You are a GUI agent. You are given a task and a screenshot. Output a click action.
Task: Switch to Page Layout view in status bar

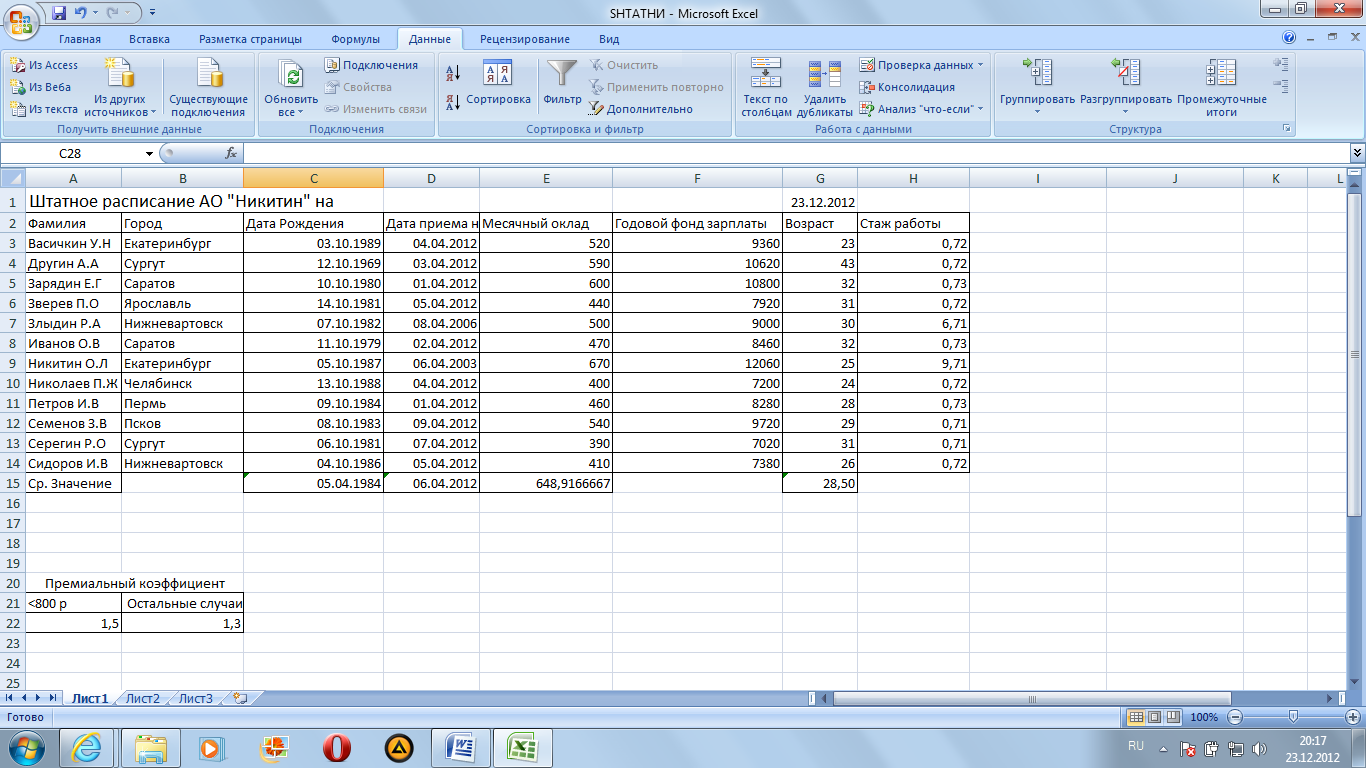[x=1154, y=717]
